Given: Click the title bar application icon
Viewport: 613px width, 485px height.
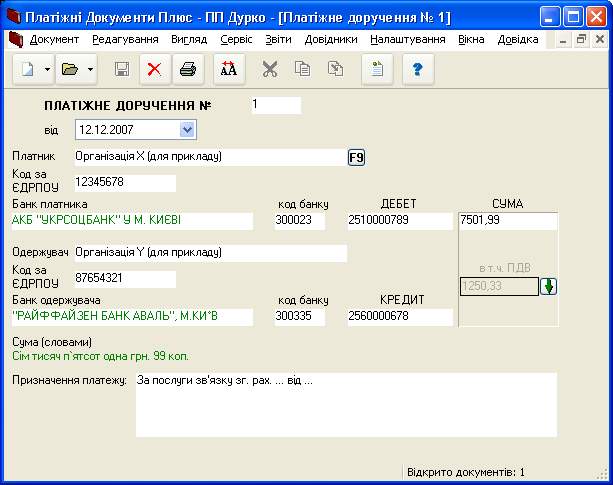Looking at the screenshot, I should 14,17.
